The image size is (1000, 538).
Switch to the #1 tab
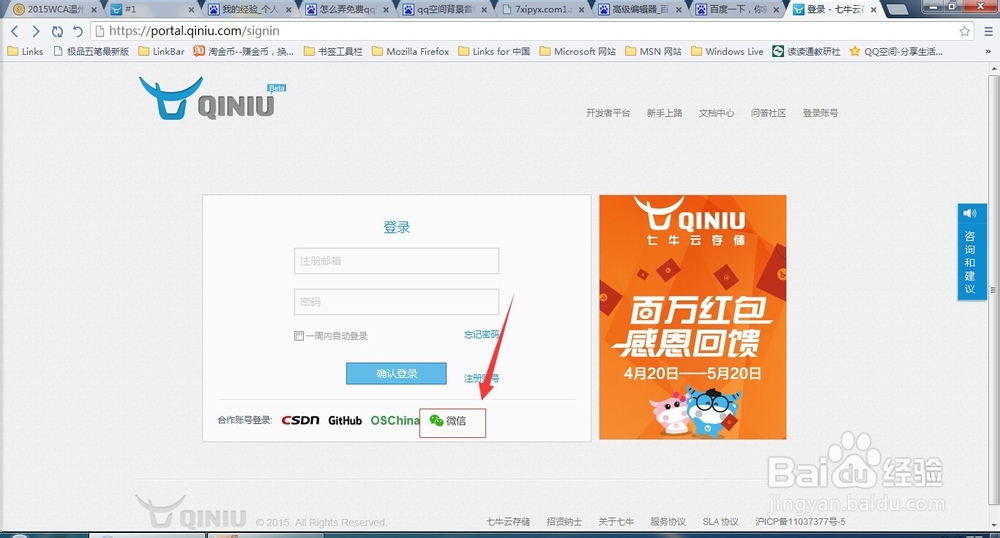coord(150,10)
